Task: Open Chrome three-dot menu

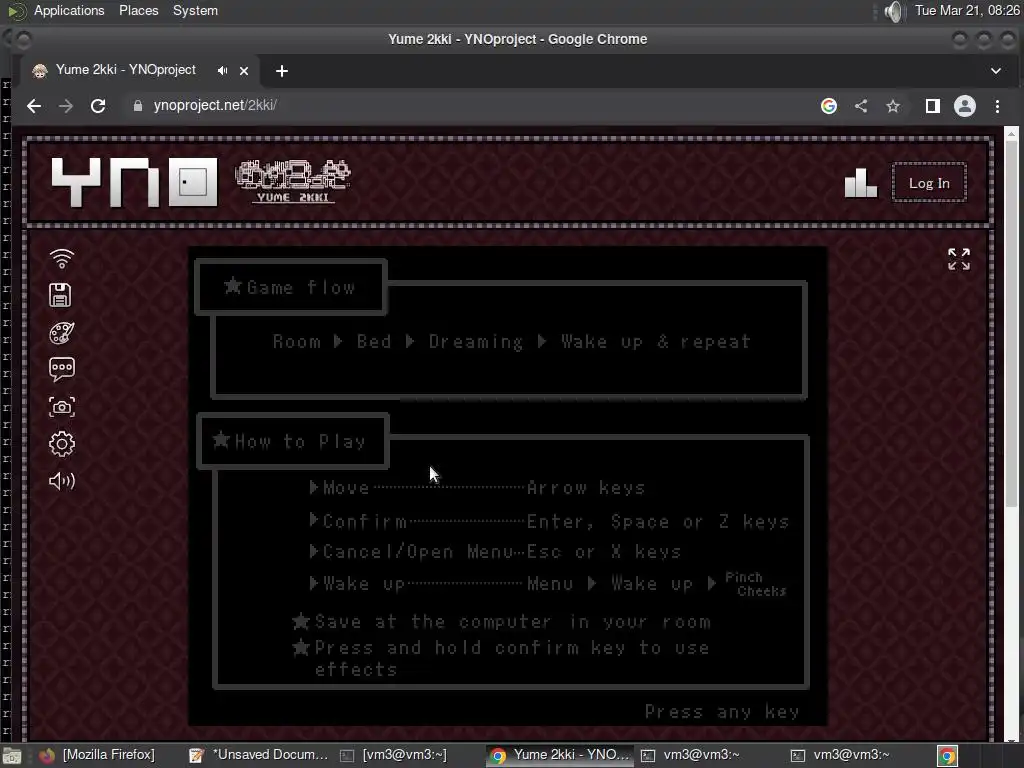Action: point(997,106)
